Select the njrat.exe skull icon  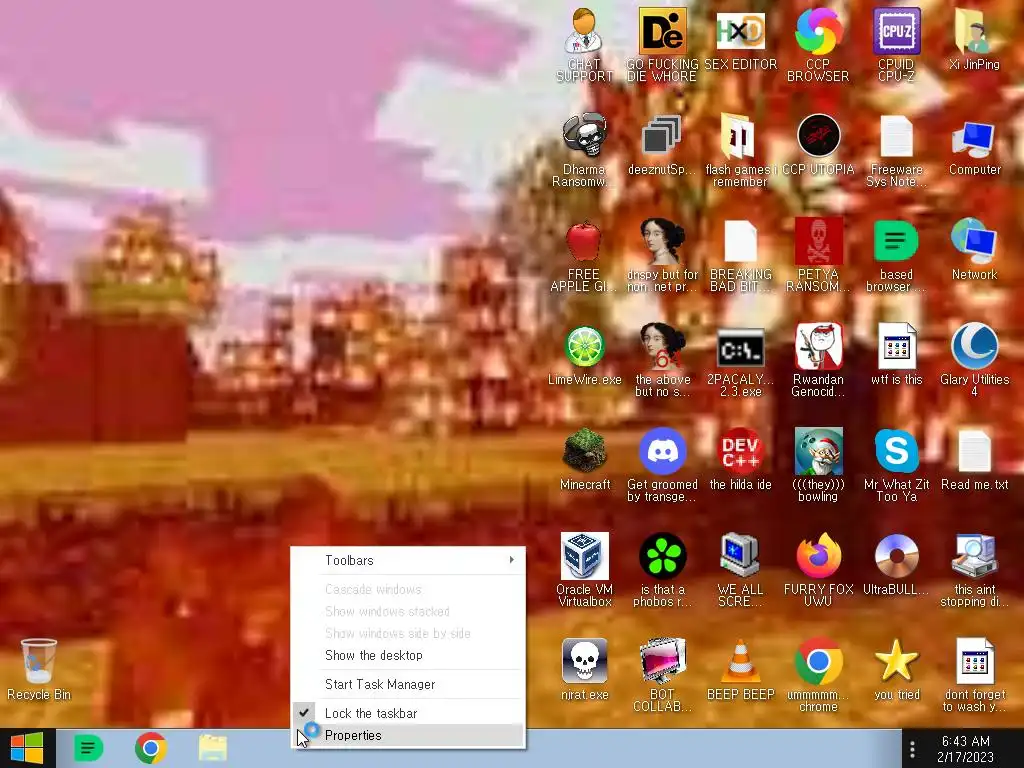pyautogui.click(x=584, y=670)
